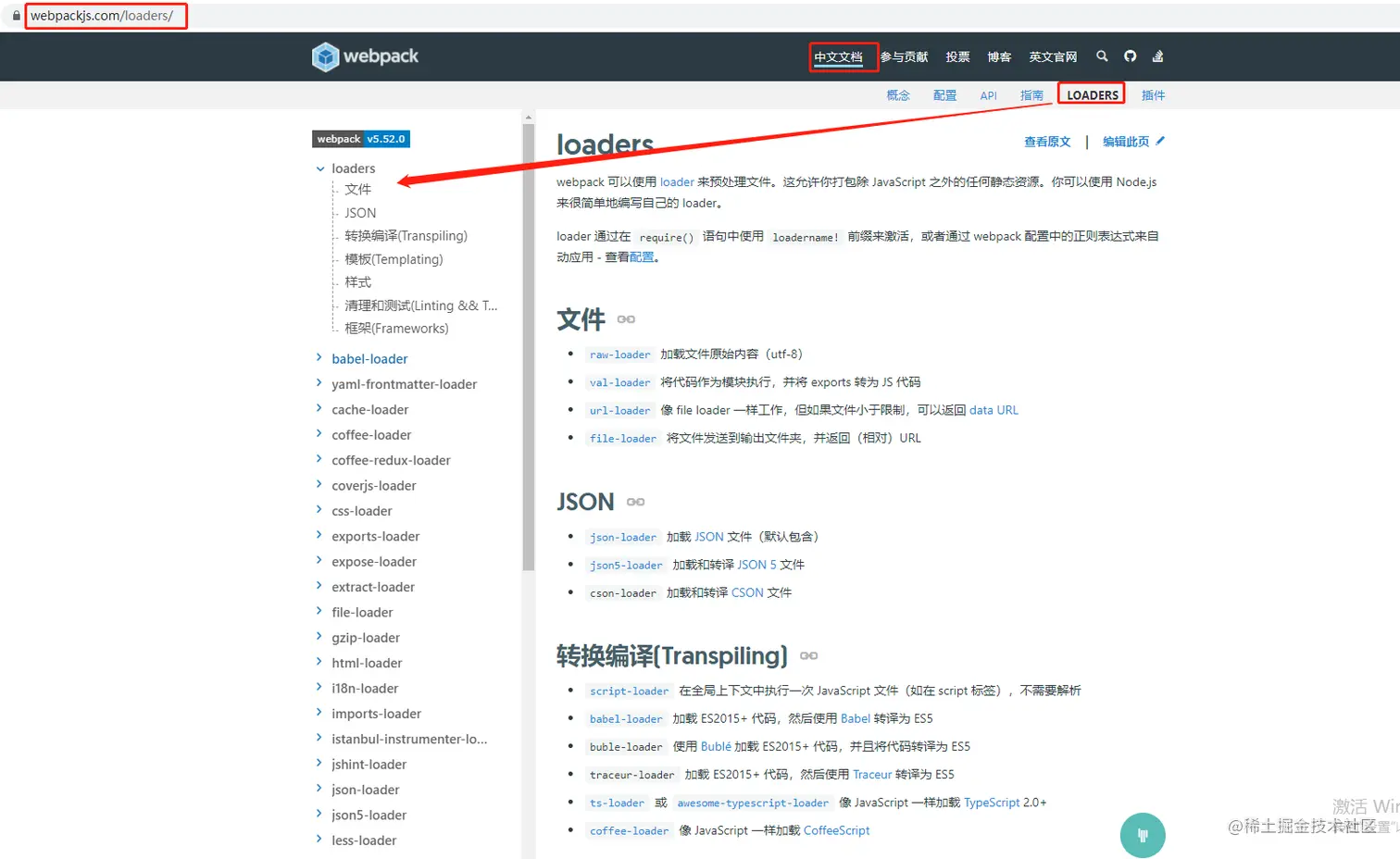The image size is (1400, 859).
Task: Collapse the loaders tree section
Action: 320,168
